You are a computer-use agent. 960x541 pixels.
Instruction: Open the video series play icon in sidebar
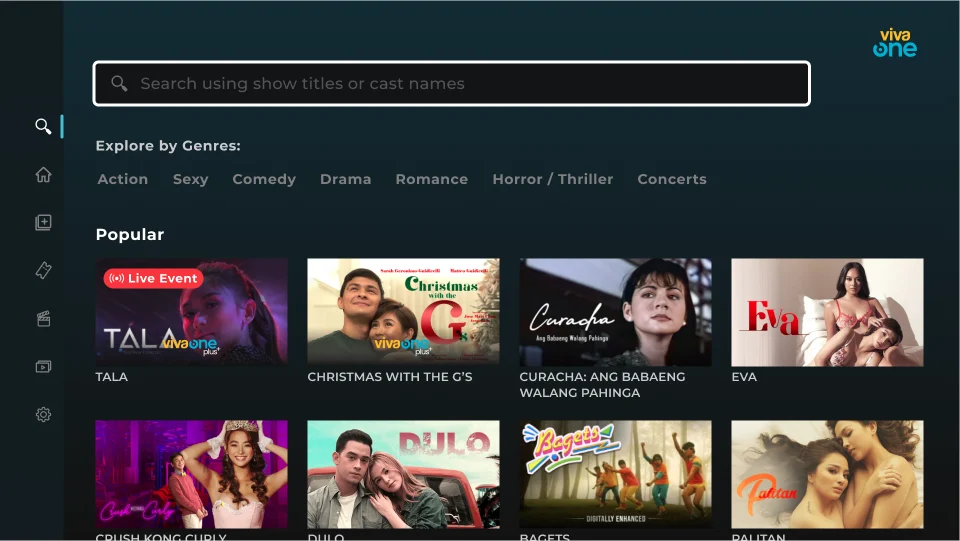(x=43, y=367)
